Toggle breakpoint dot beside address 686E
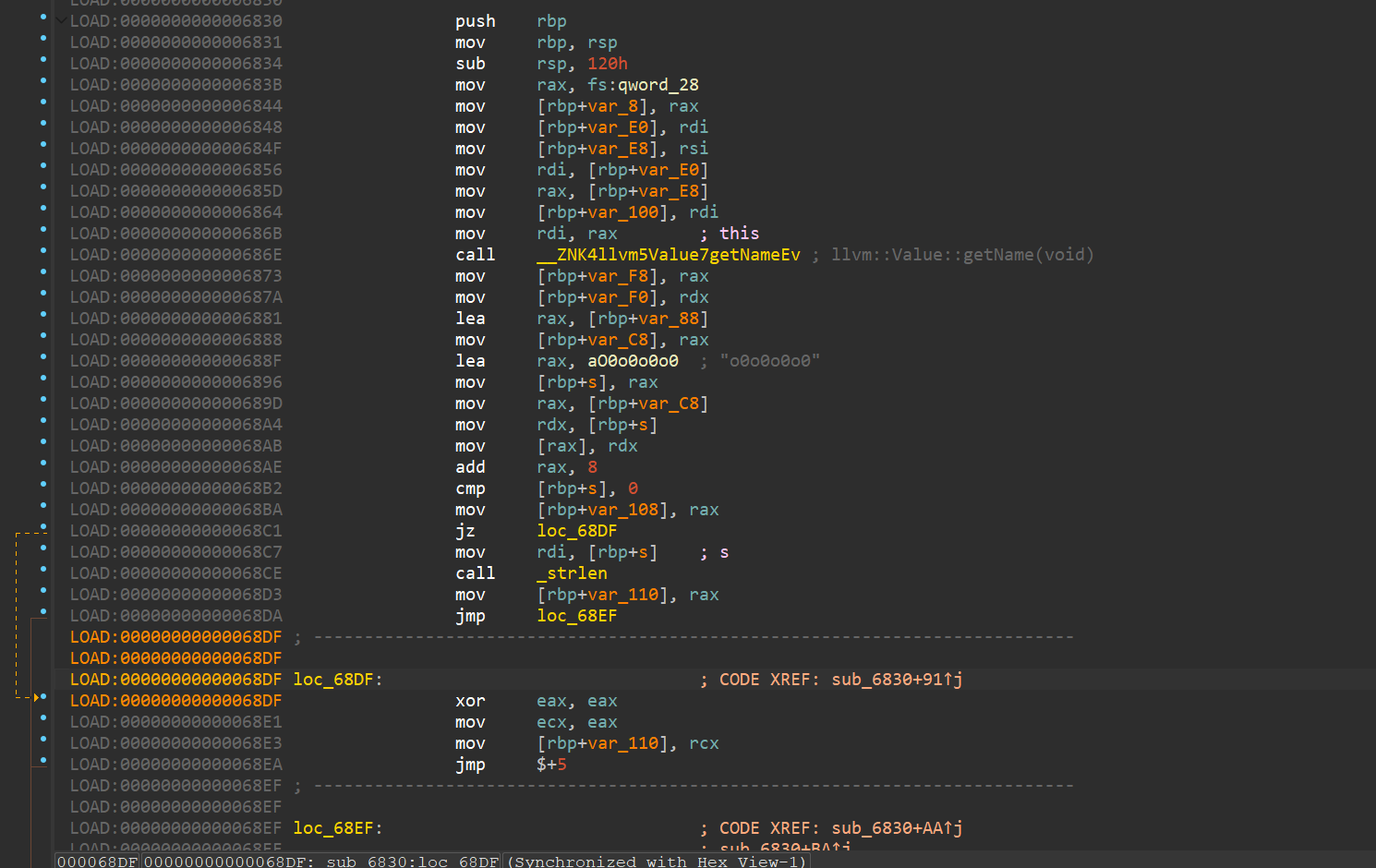Screen dimensions: 1376x868 click(43, 251)
